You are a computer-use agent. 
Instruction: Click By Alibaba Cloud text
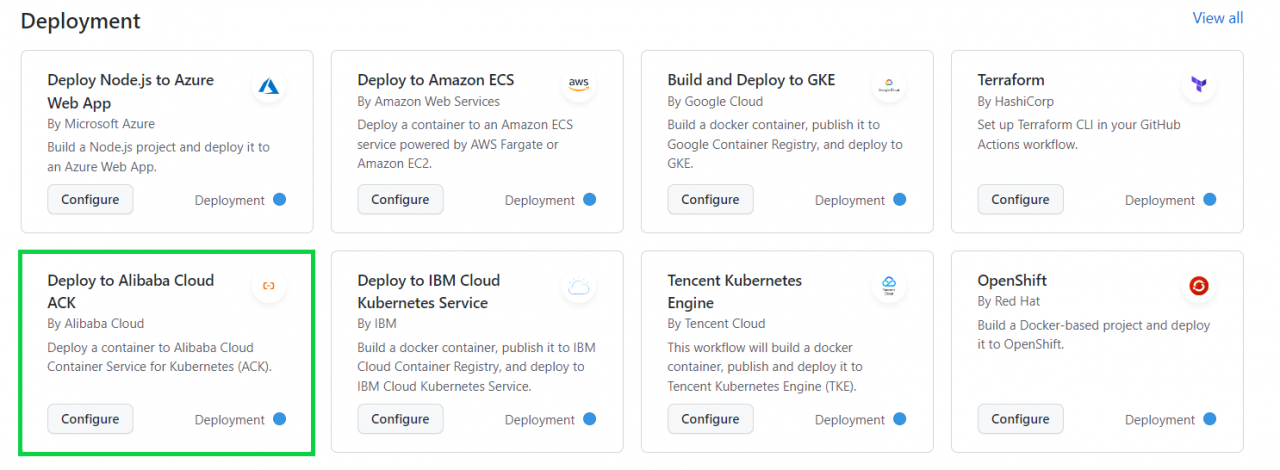(x=96, y=323)
